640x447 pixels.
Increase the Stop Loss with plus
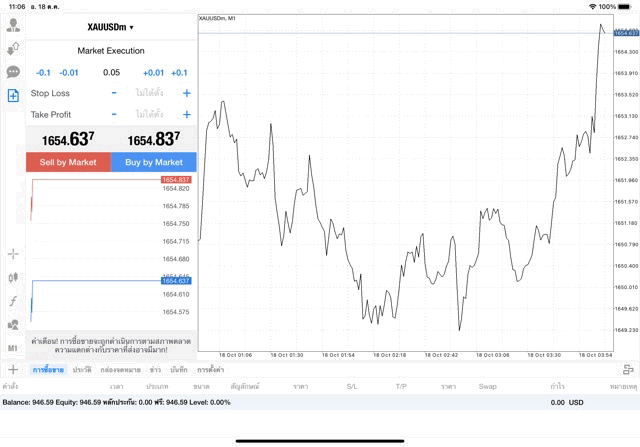tap(187, 93)
